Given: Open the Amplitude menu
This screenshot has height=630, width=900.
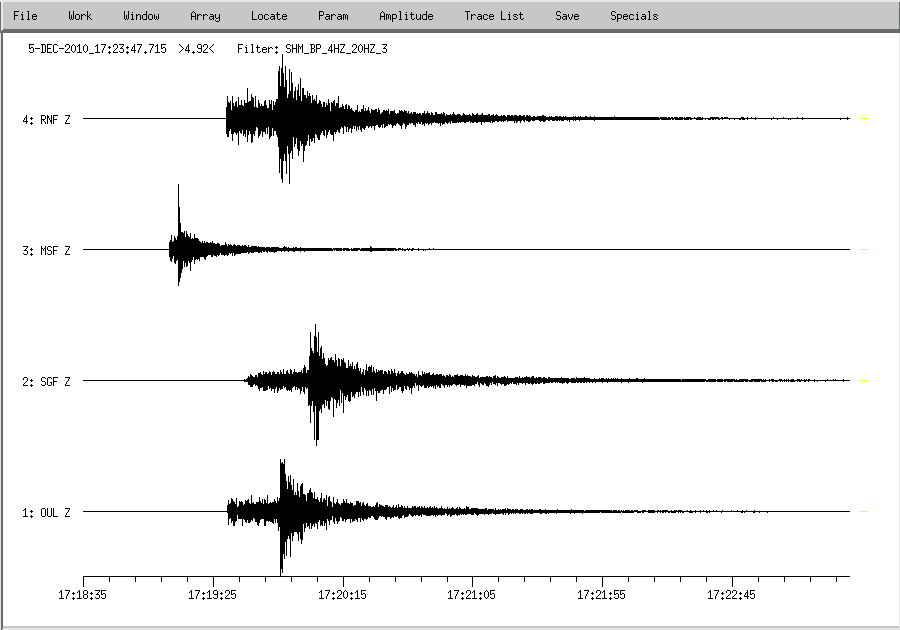Looking at the screenshot, I should coord(406,16).
